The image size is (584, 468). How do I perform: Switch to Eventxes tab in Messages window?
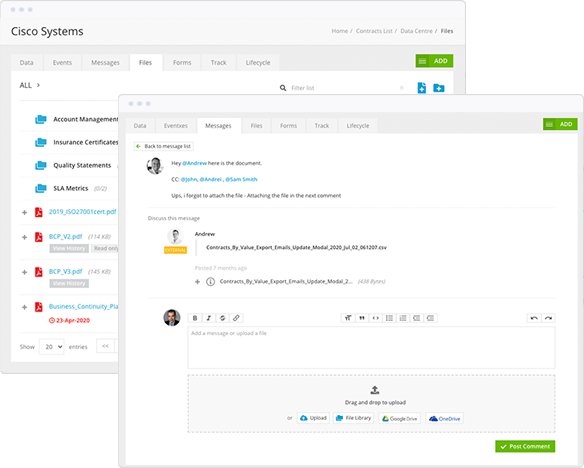click(x=176, y=126)
